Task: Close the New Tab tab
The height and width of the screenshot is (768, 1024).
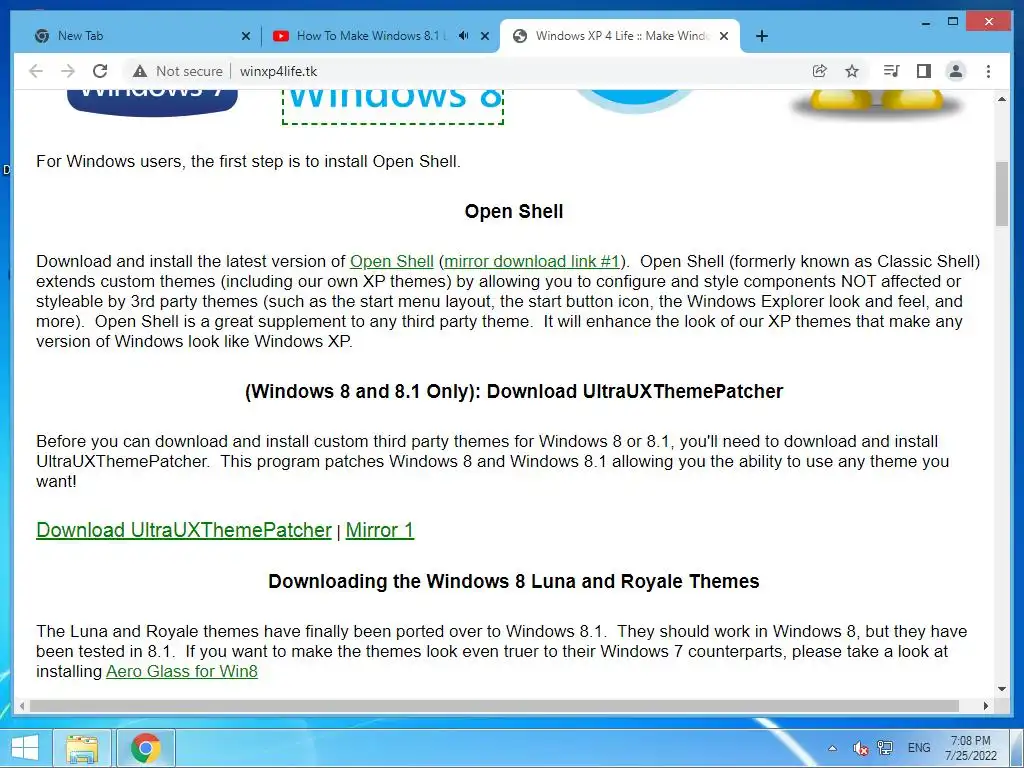Action: [x=246, y=36]
